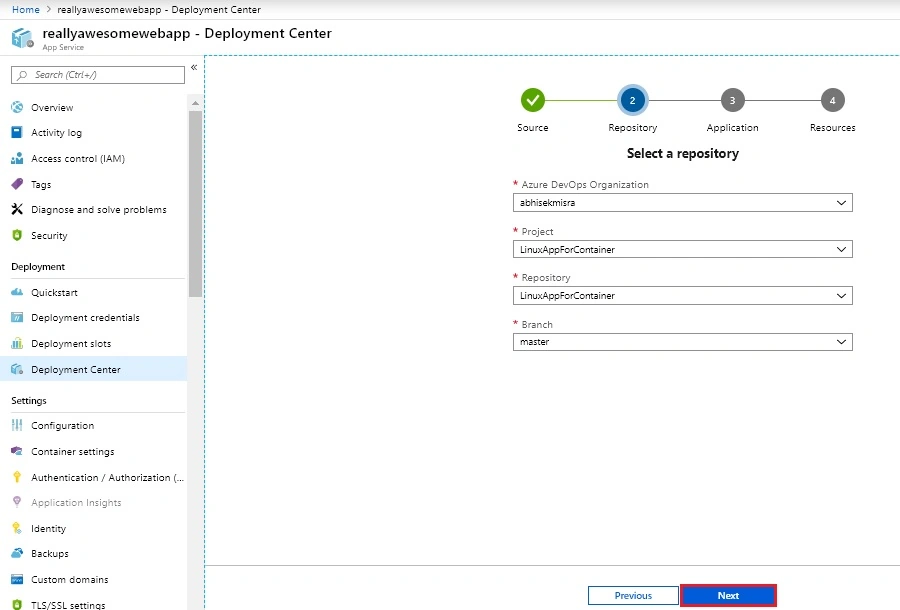Image resolution: width=900 pixels, height=610 pixels.
Task: Click the Deployment slots chart icon
Action: (17, 343)
